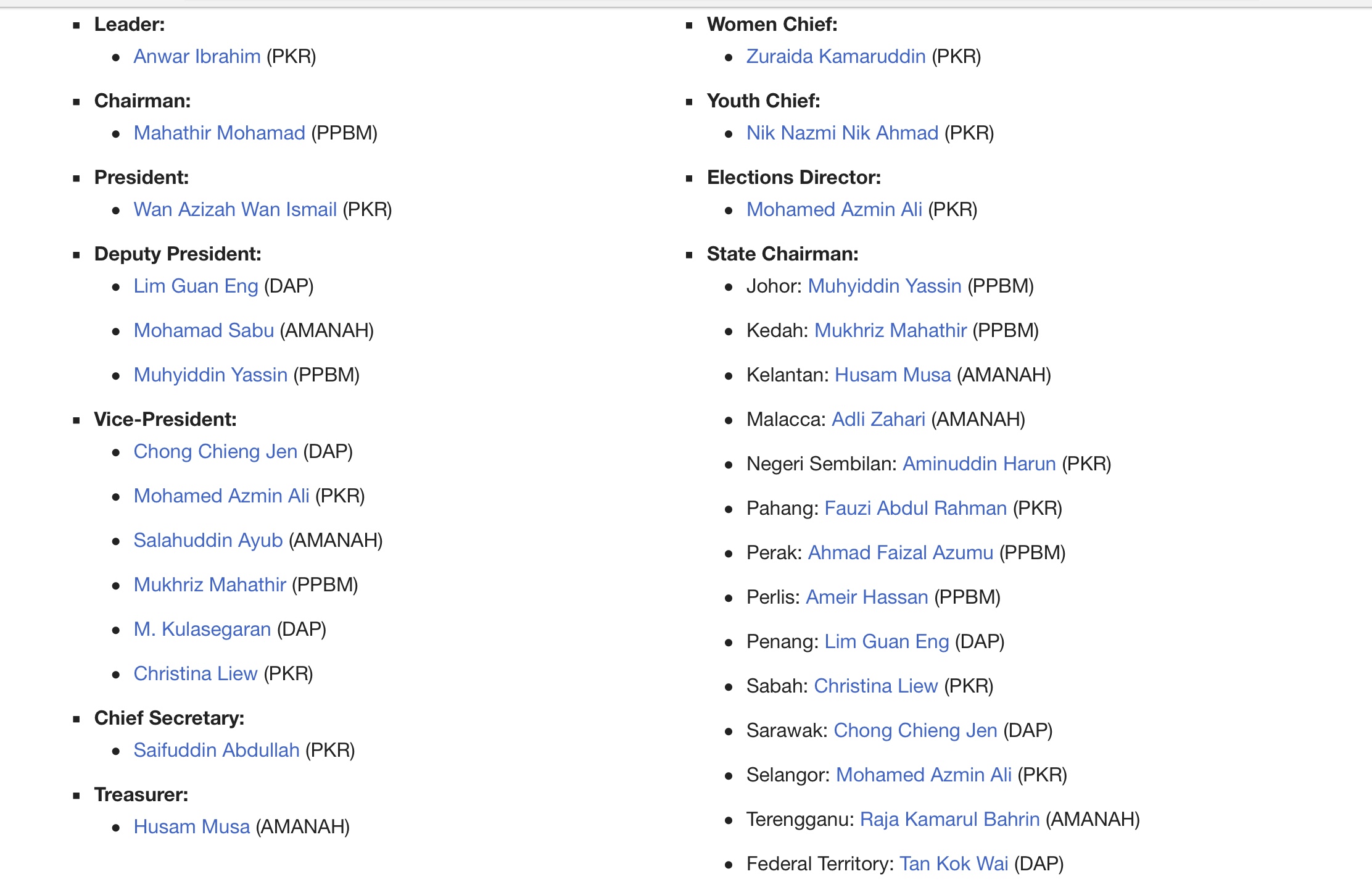
Task: Open the Aminuddin Harun link
Action: tap(979, 464)
